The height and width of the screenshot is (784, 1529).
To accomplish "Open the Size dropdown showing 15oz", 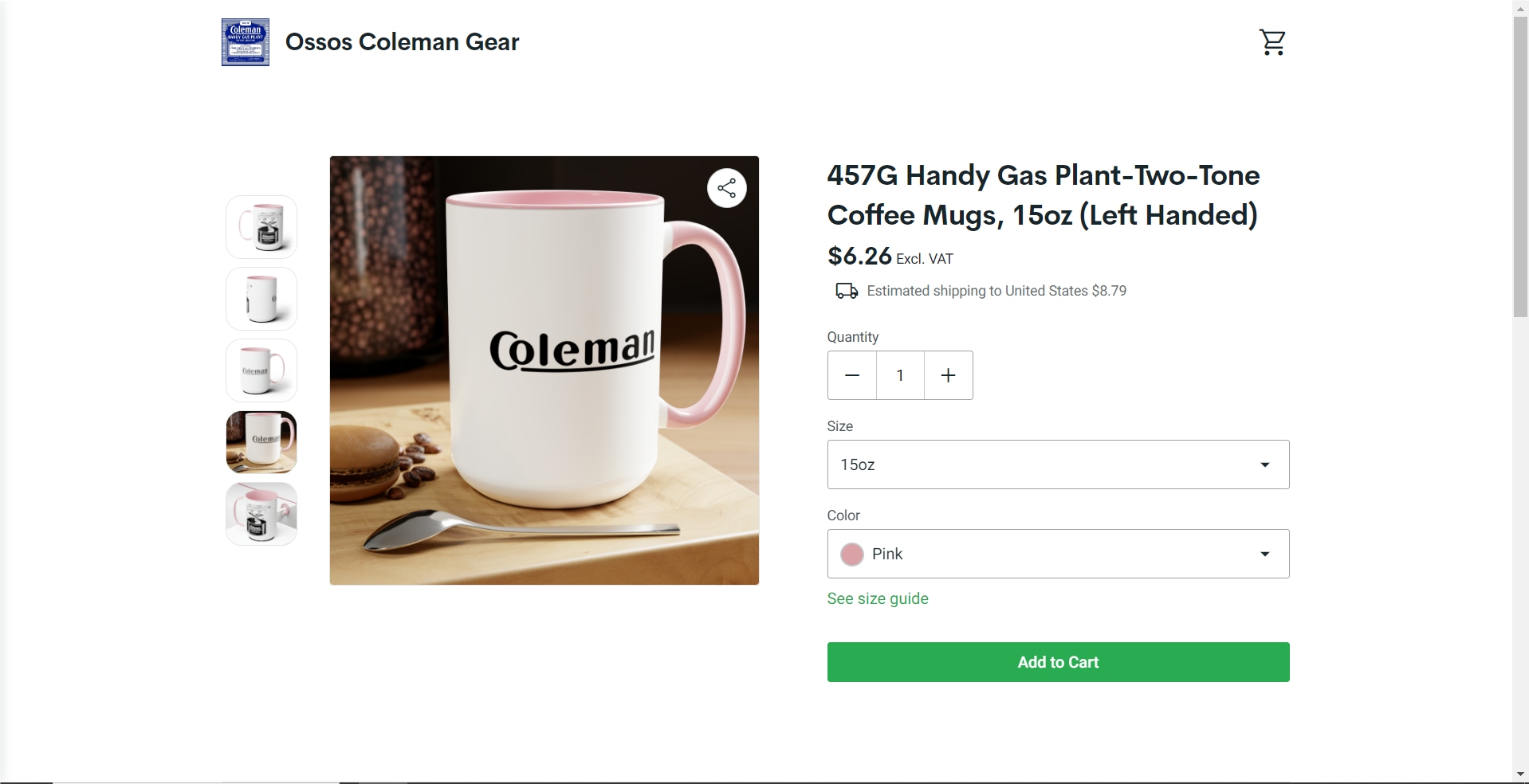I will pyautogui.click(x=1058, y=465).
